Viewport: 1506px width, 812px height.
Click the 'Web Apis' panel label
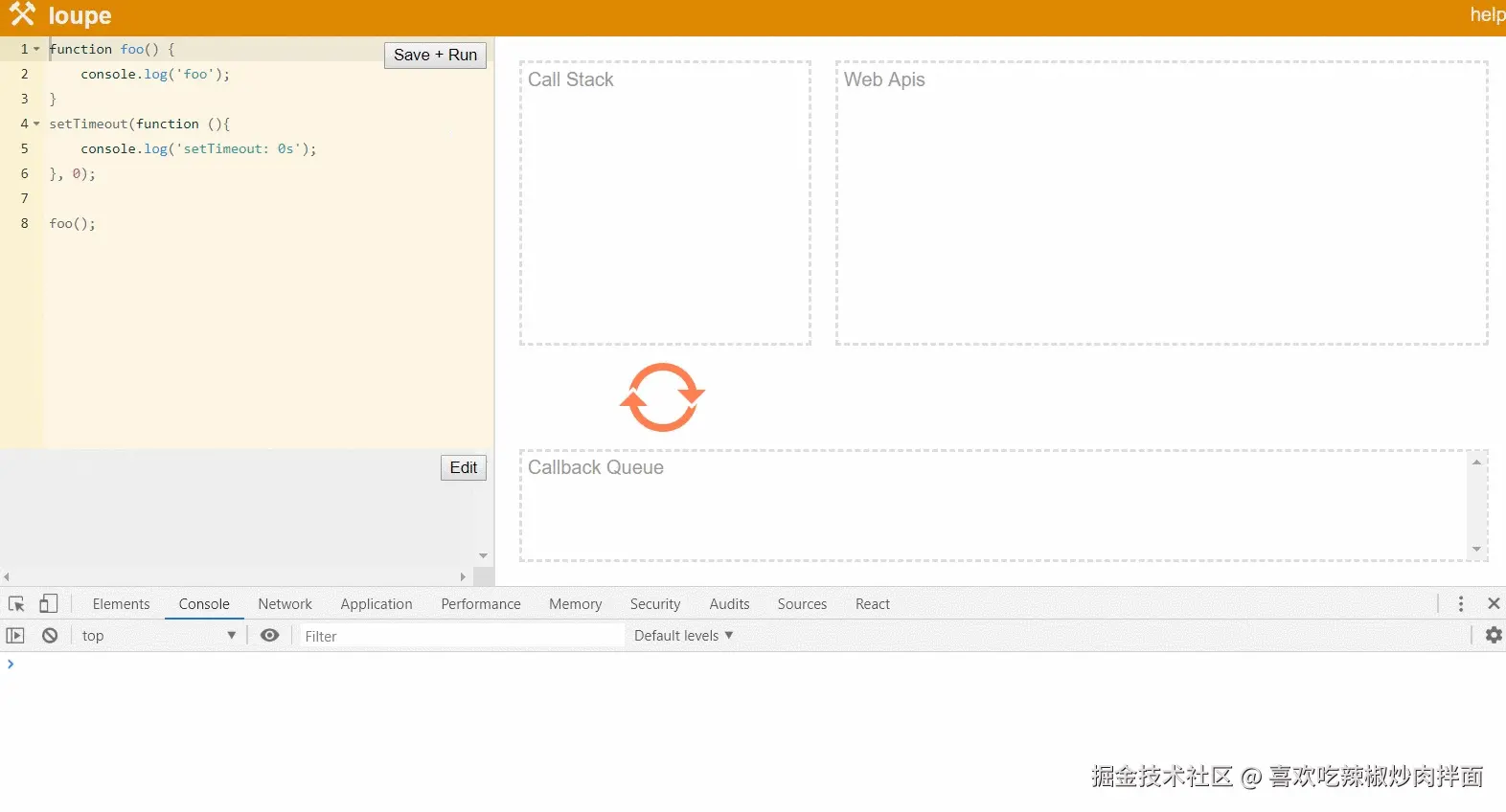(x=884, y=79)
